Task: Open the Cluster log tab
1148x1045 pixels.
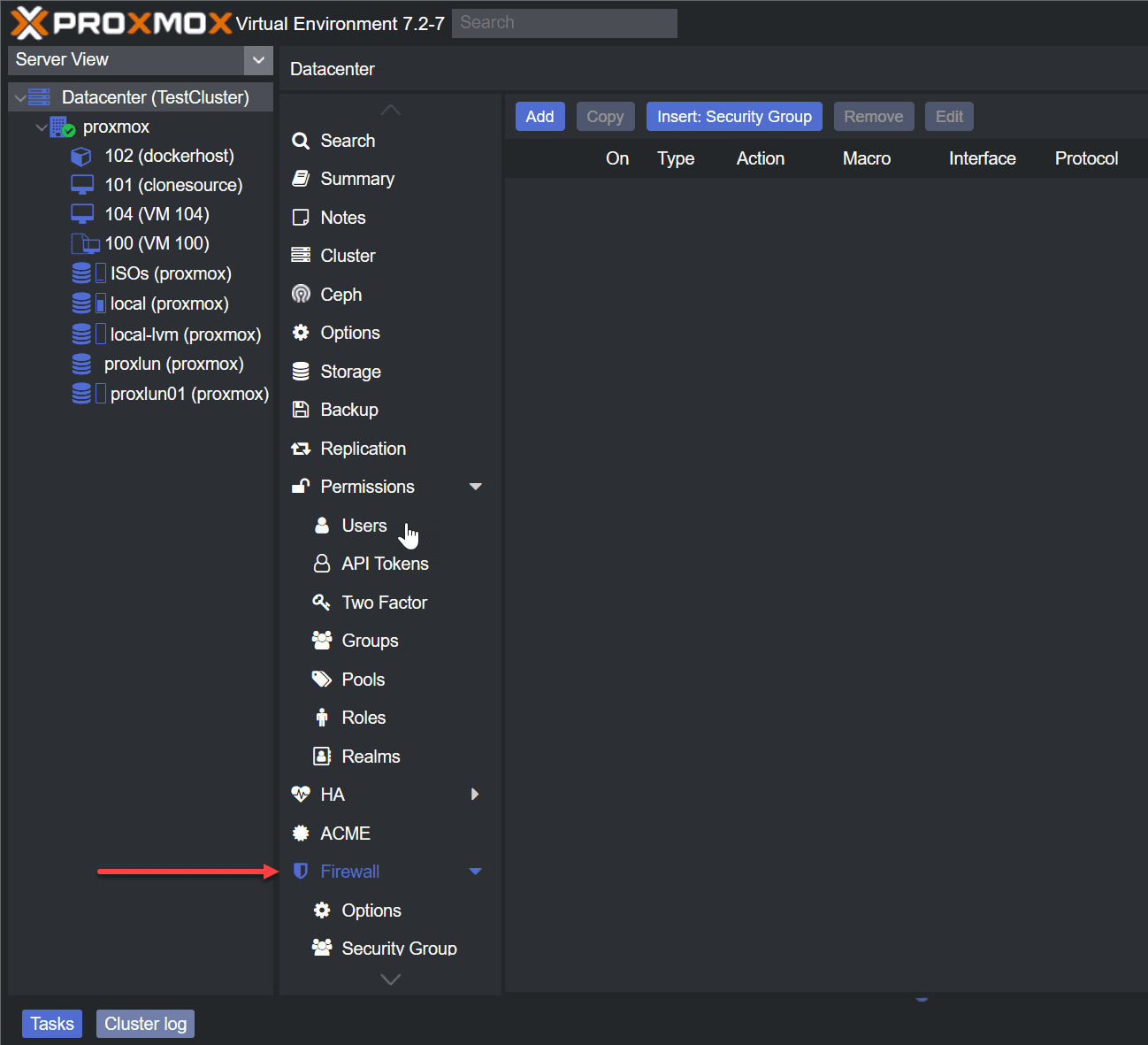Action: (145, 1024)
